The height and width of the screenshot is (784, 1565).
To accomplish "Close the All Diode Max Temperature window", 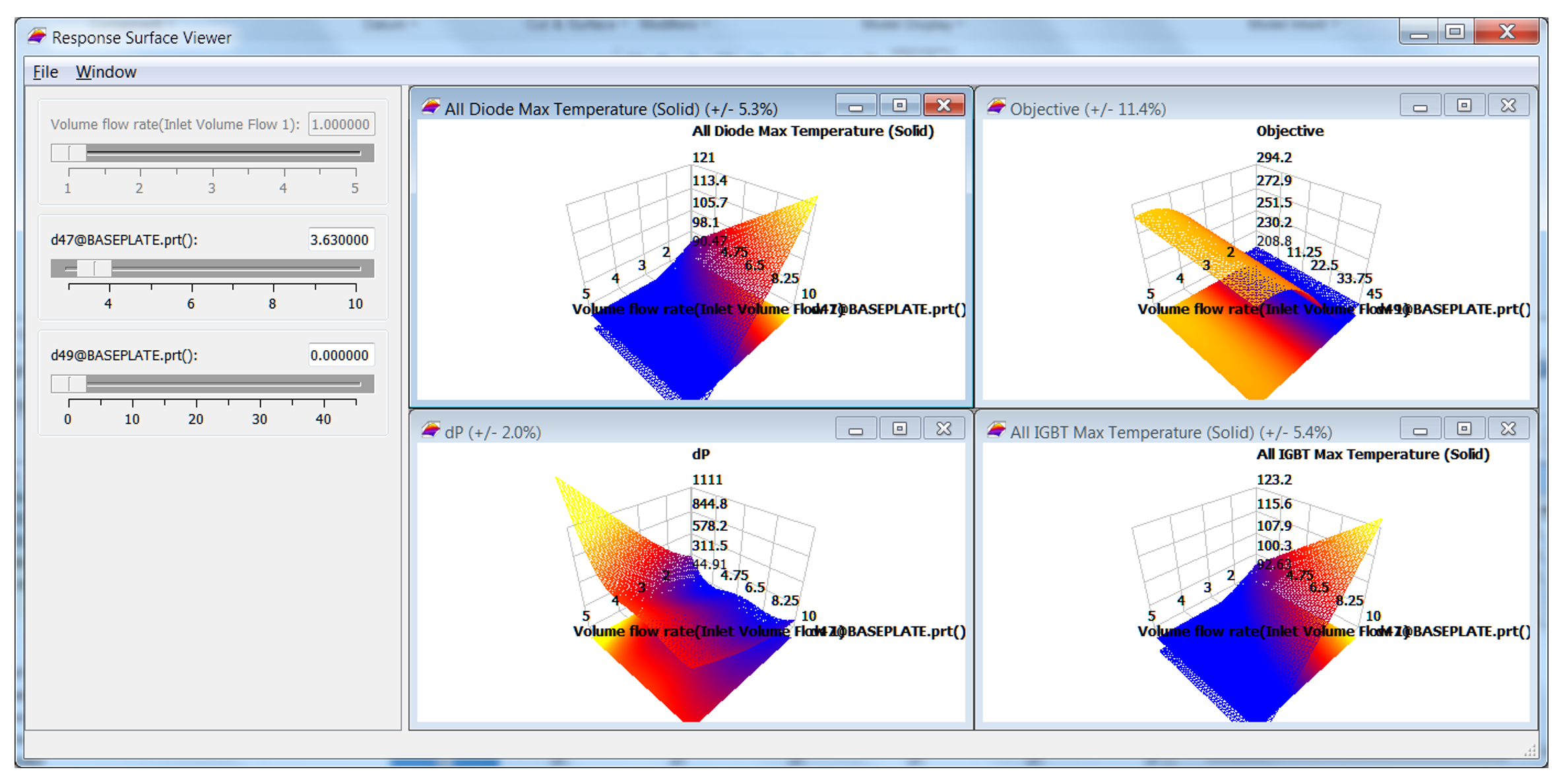I will tap(944, 106).
